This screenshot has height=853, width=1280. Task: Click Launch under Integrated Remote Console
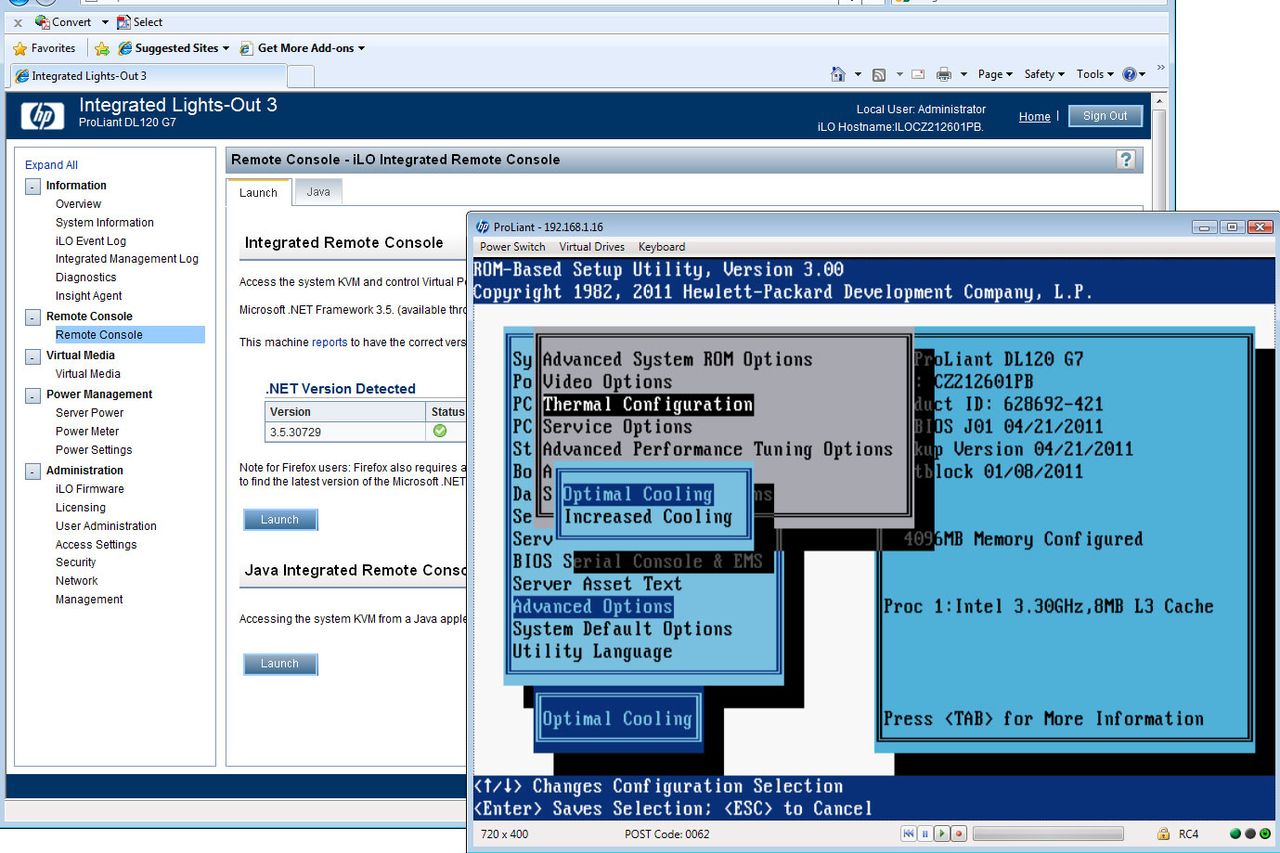pos(280,520)
